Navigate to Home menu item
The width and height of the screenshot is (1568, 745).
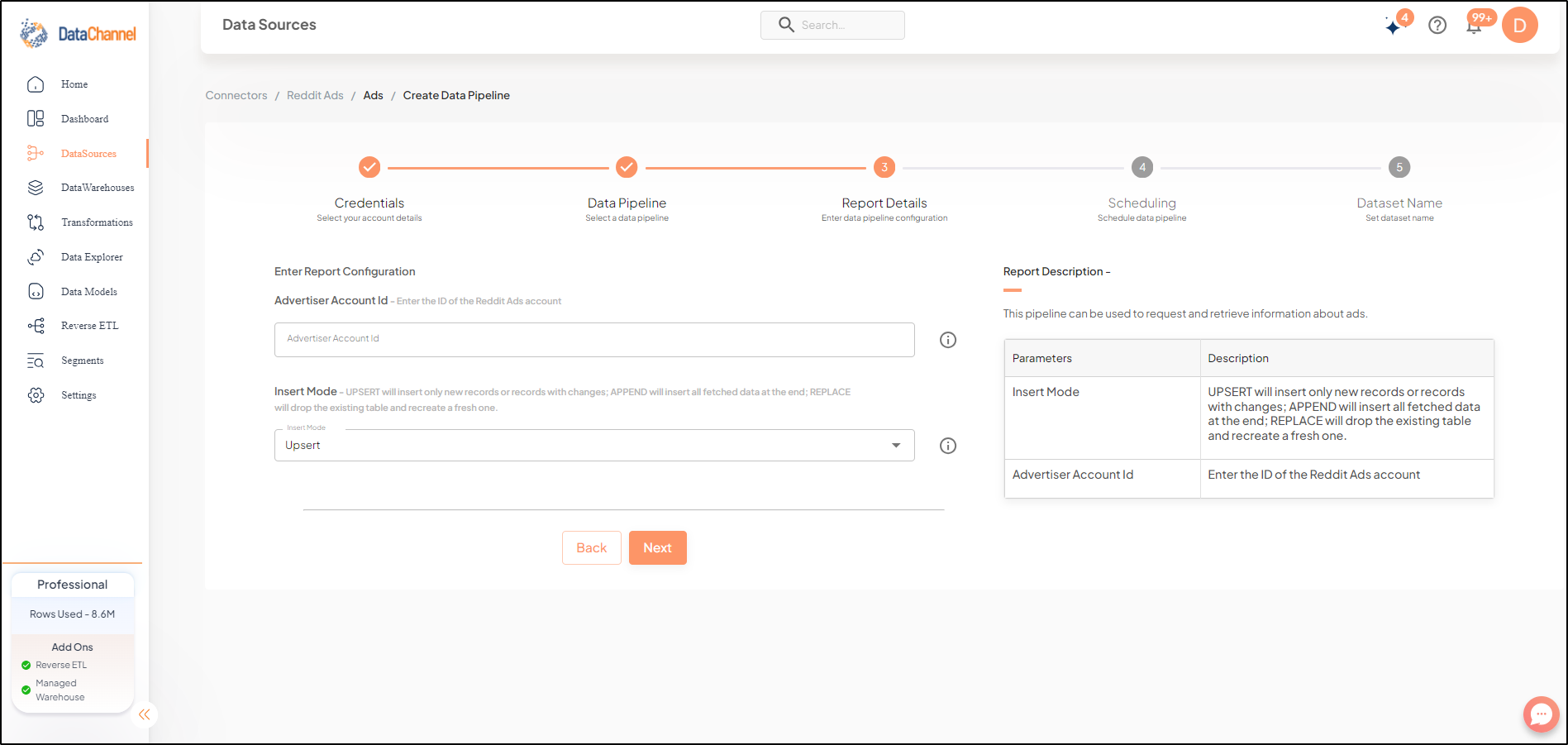(x=74, y=84)
